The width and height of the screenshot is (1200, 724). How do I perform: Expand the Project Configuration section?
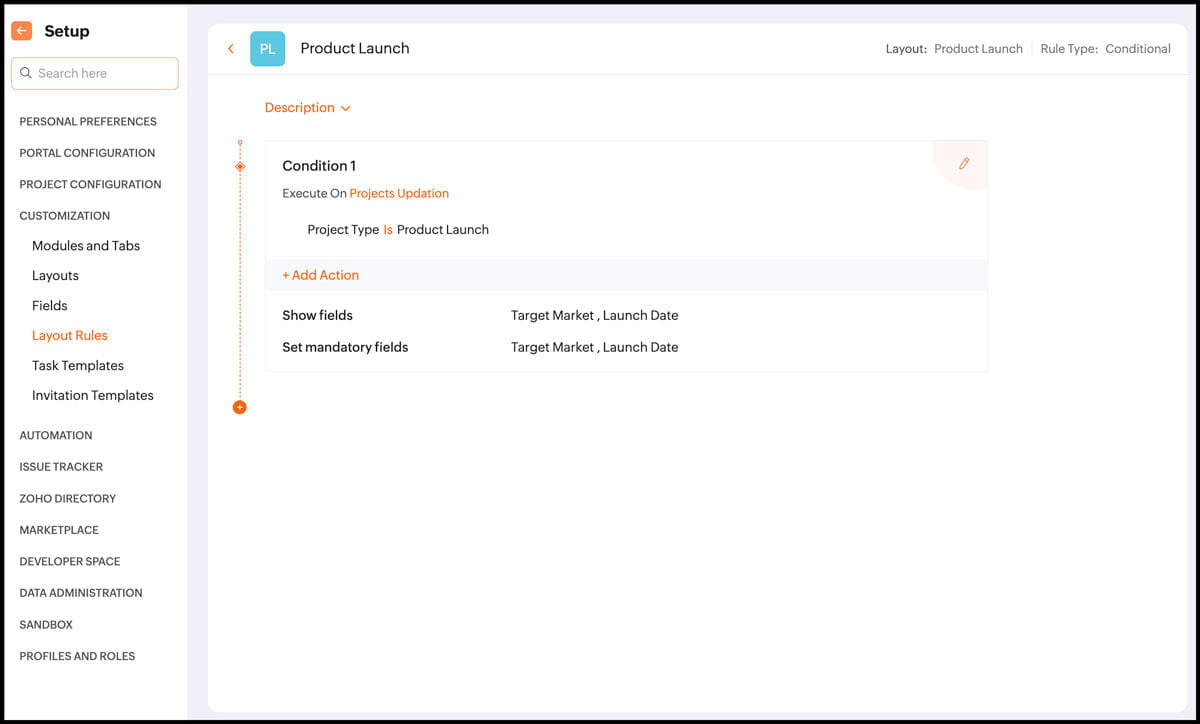coord(90,185)
